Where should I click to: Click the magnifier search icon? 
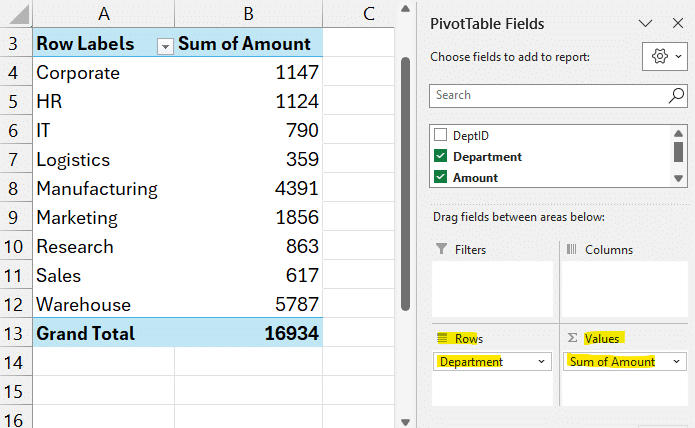coord(676,95)
